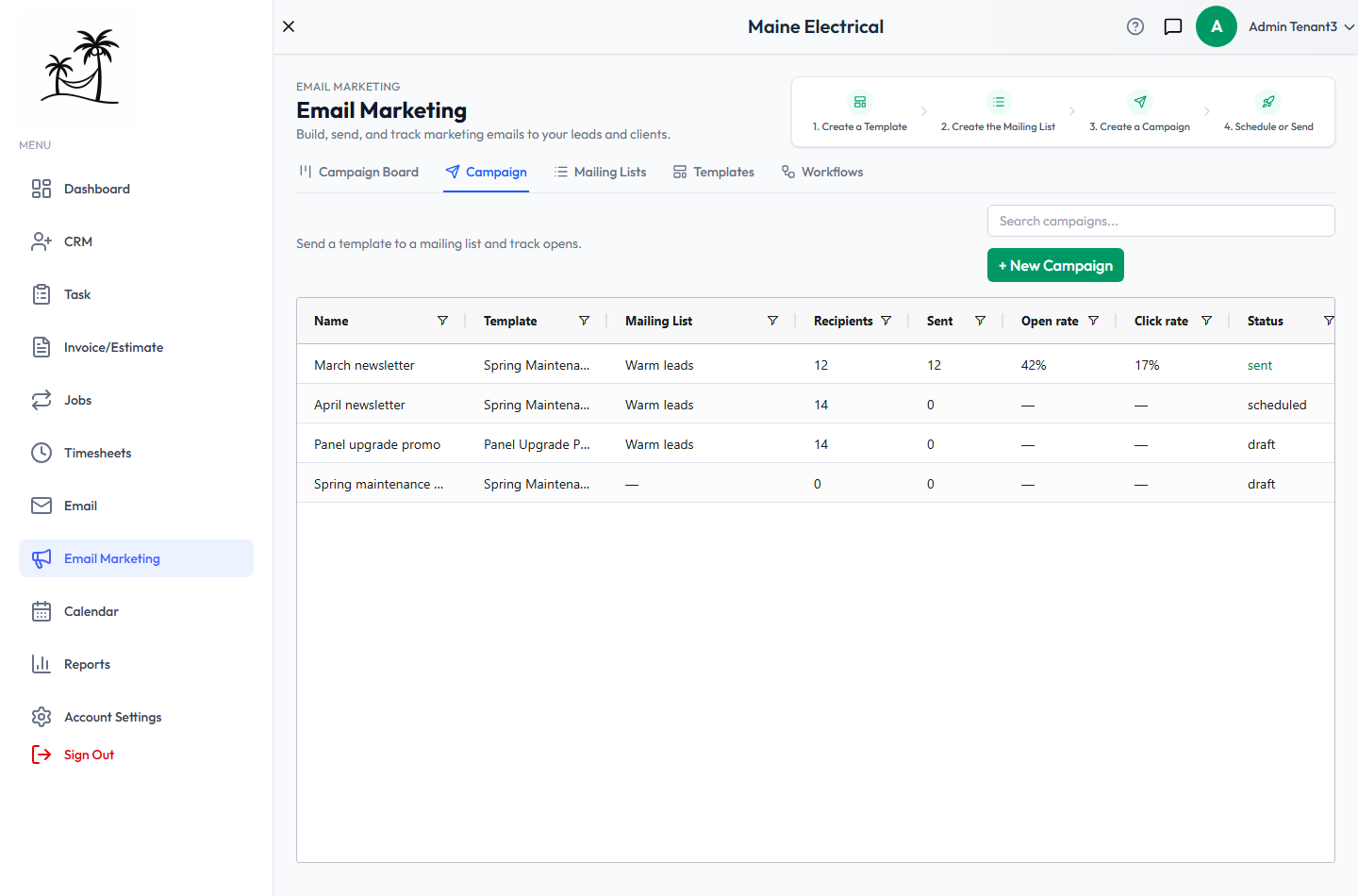The image size is (1358, 896).
Task: Click the Reports bar chart icon
Action: tap(41, 664)
